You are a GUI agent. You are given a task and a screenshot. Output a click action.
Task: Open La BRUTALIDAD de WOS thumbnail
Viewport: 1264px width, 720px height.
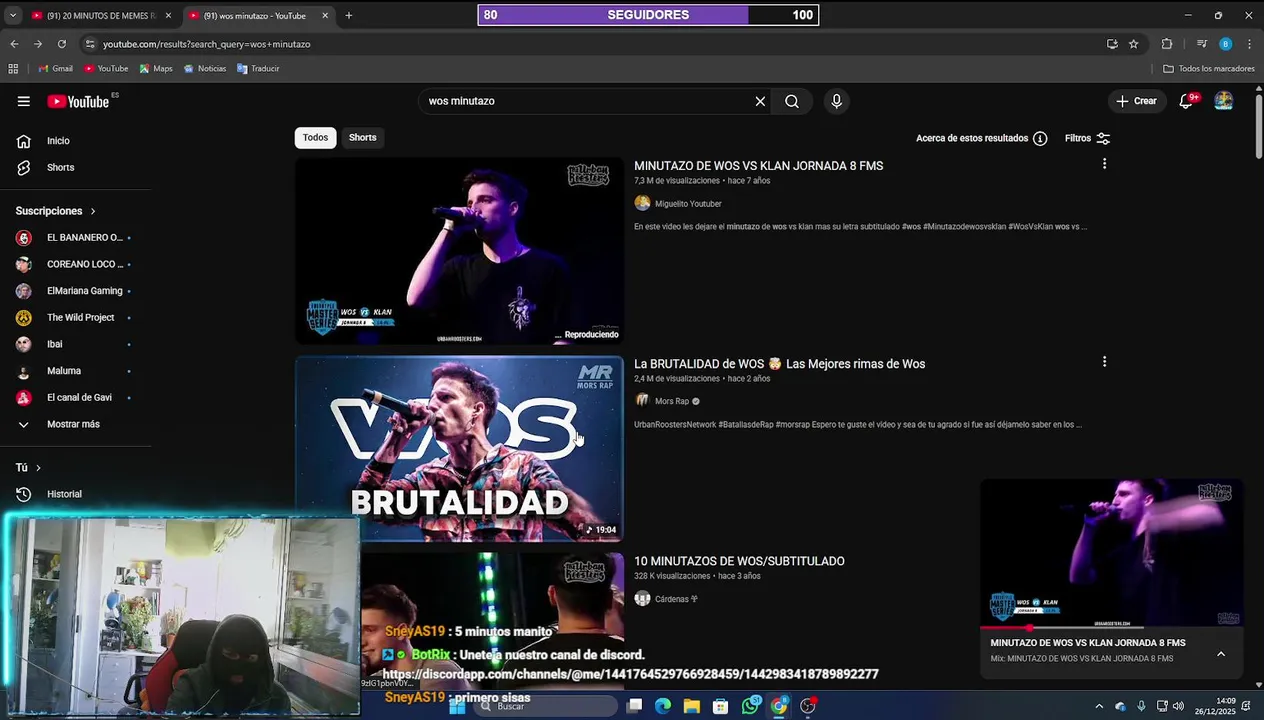[459, 449]
